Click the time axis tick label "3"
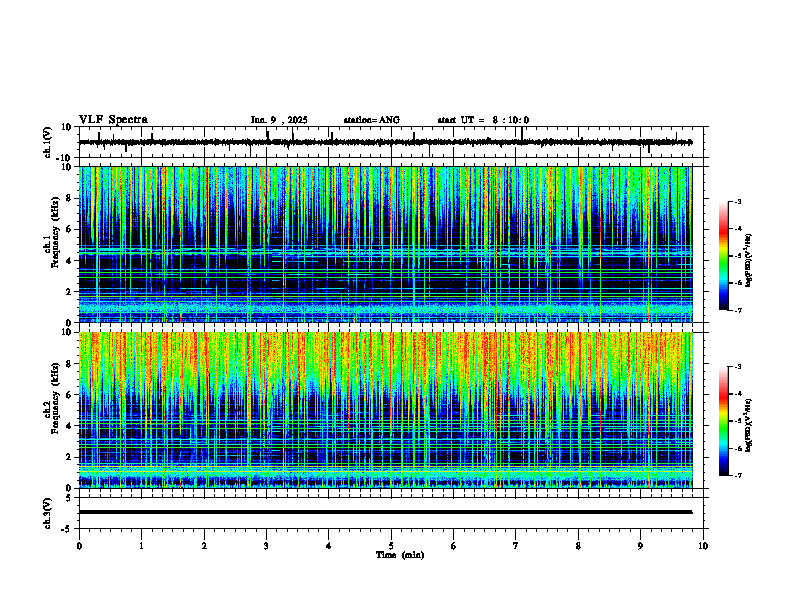This screenshot has width=792, height=612. point(266,546)
